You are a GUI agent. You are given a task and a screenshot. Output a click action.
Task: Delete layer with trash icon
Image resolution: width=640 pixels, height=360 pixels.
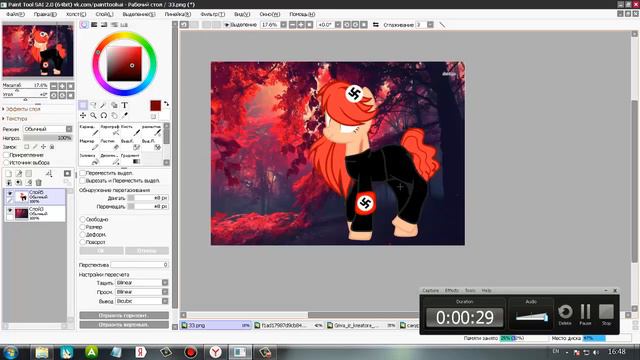39,182
